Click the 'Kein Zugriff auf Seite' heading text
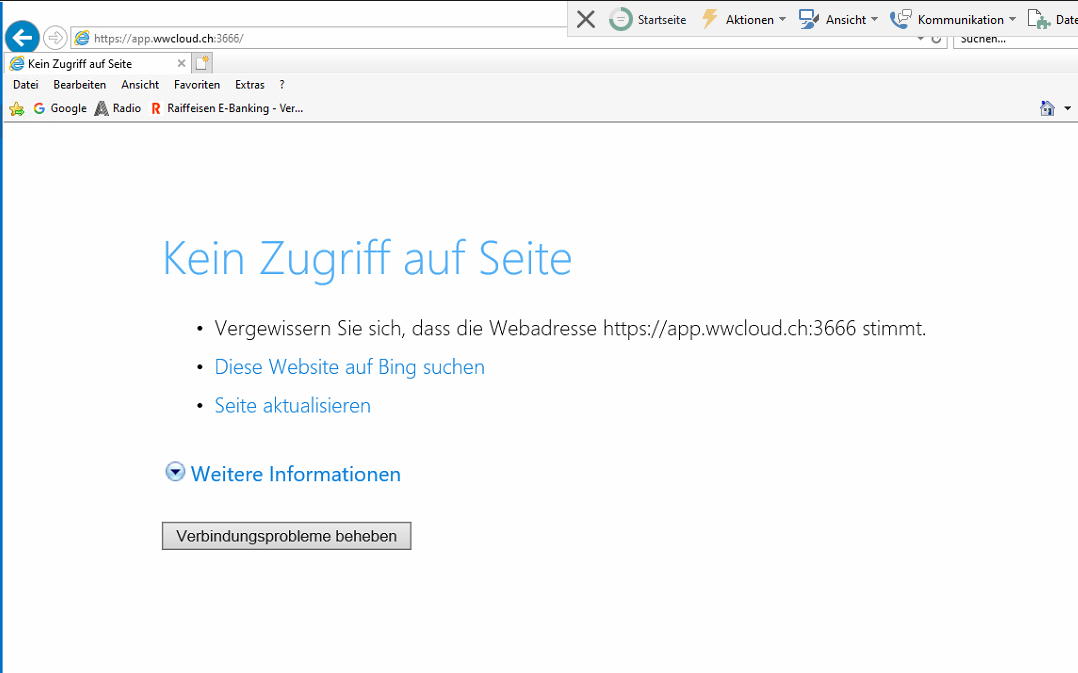This screenshot has width=1078, height=673. [x=367, y=258]
